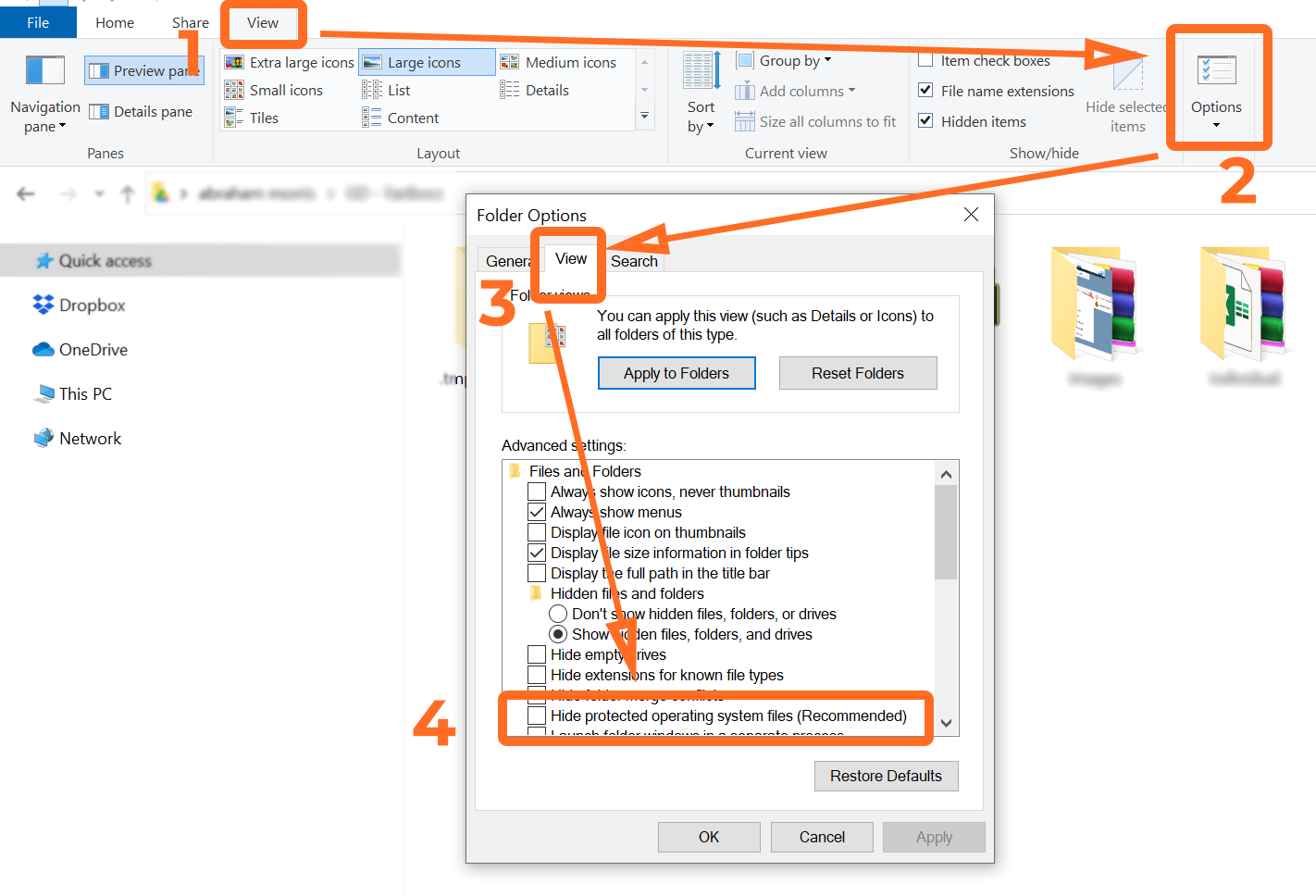Screen dimensions: 1316x896
Task: Expand the layout gallery more arrow
Action: point(644,116)
